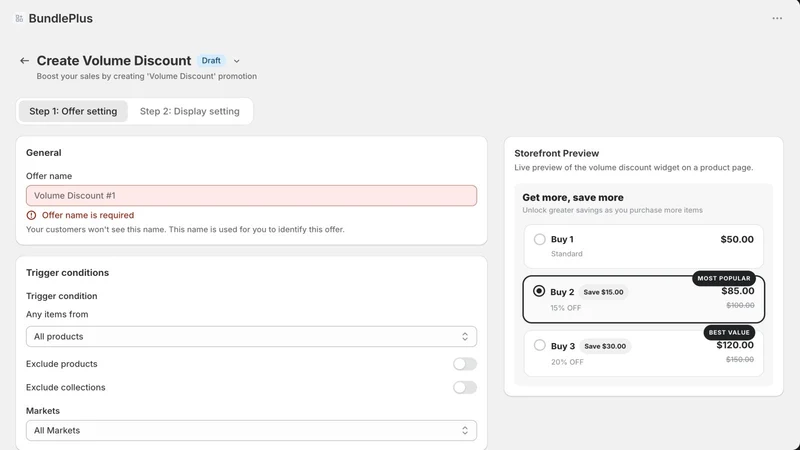Click the Get more, save more title

click(x=573, y=197)
